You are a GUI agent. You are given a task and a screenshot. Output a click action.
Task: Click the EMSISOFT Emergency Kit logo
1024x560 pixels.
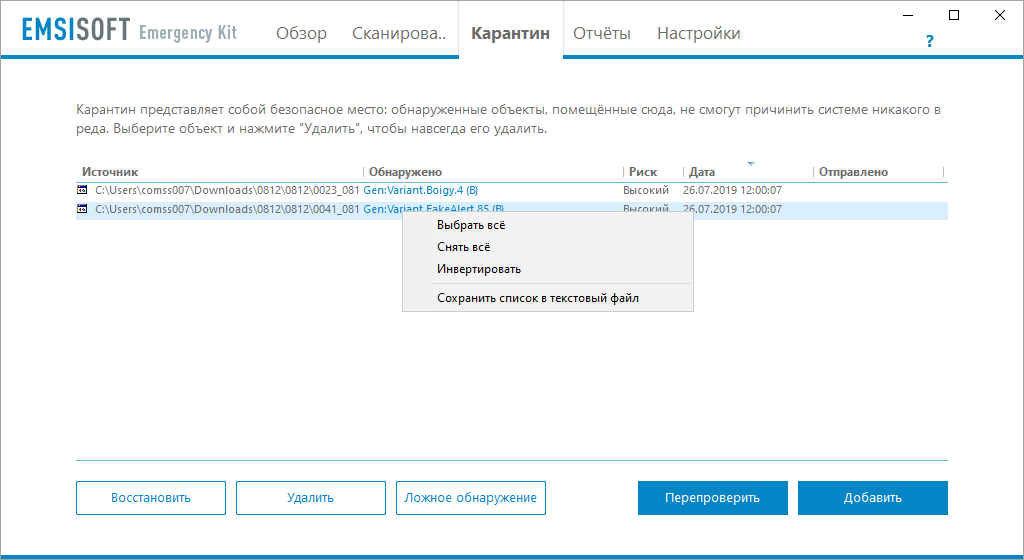coord(129,31)
